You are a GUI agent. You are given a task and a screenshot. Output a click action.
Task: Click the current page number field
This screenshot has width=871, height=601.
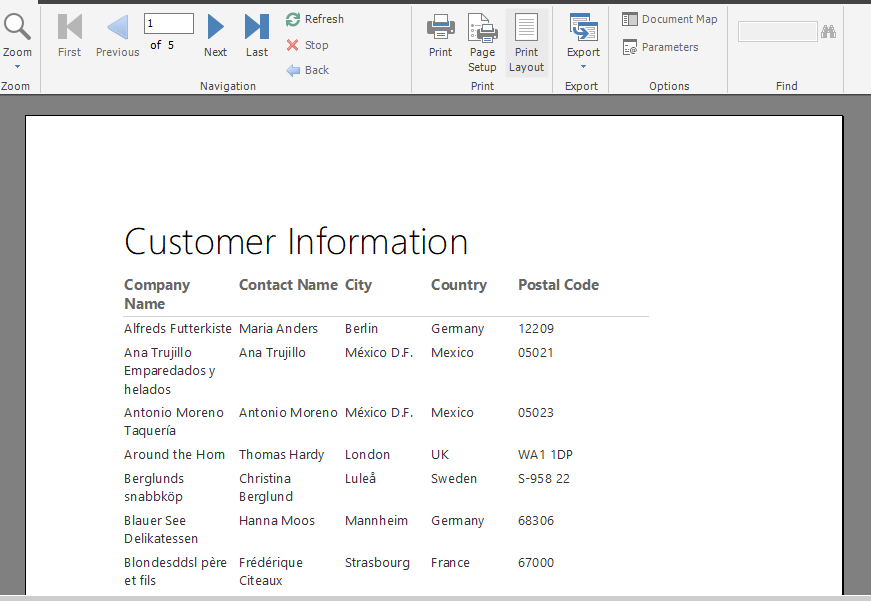169,23
